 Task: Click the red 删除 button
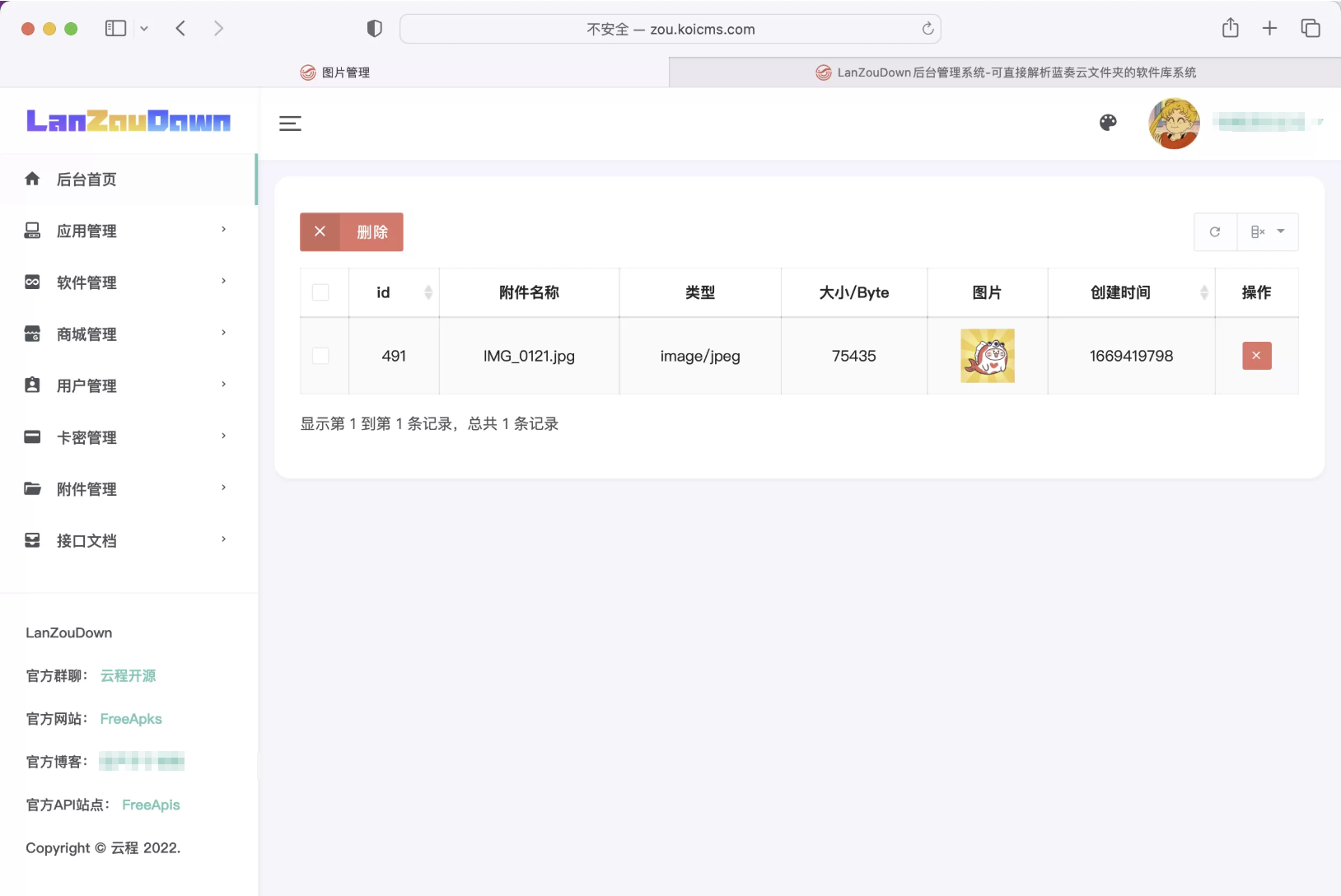(x=352, y=232)
